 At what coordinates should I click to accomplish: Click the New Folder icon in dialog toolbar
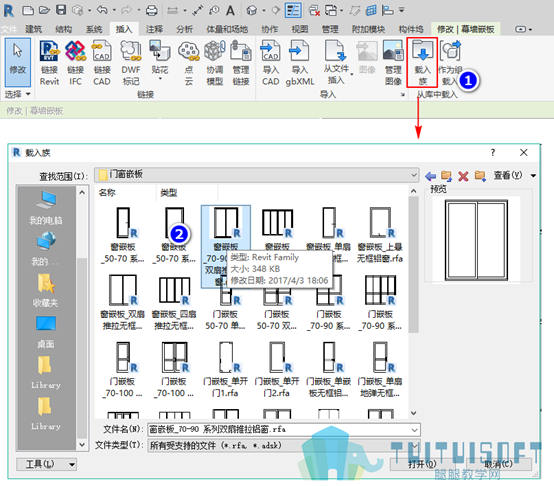[480, 176]
